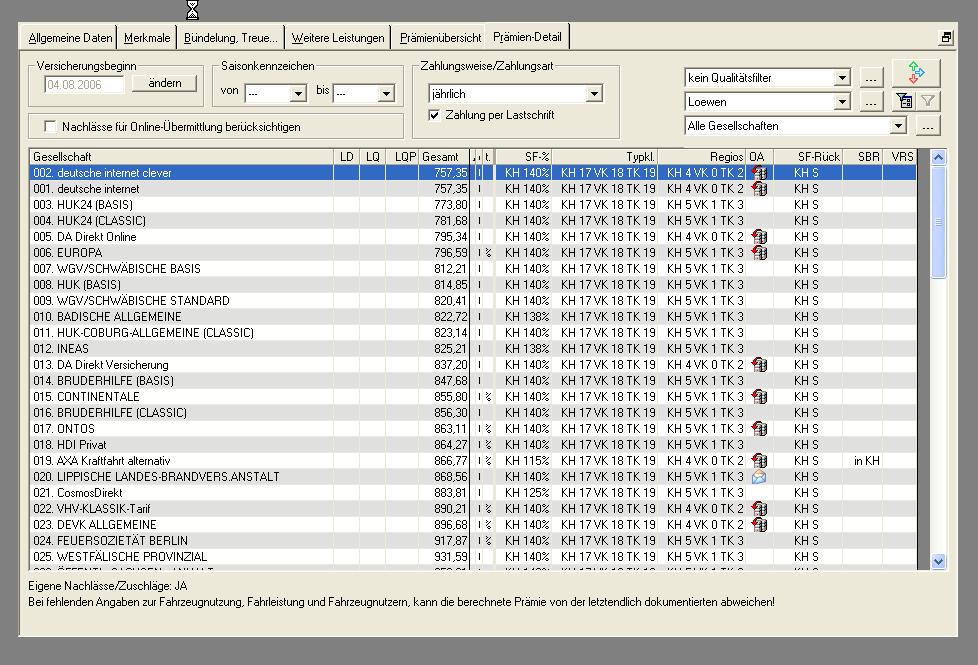
Task: Open the filter settings funnel icon
Action: click(904, 101)
